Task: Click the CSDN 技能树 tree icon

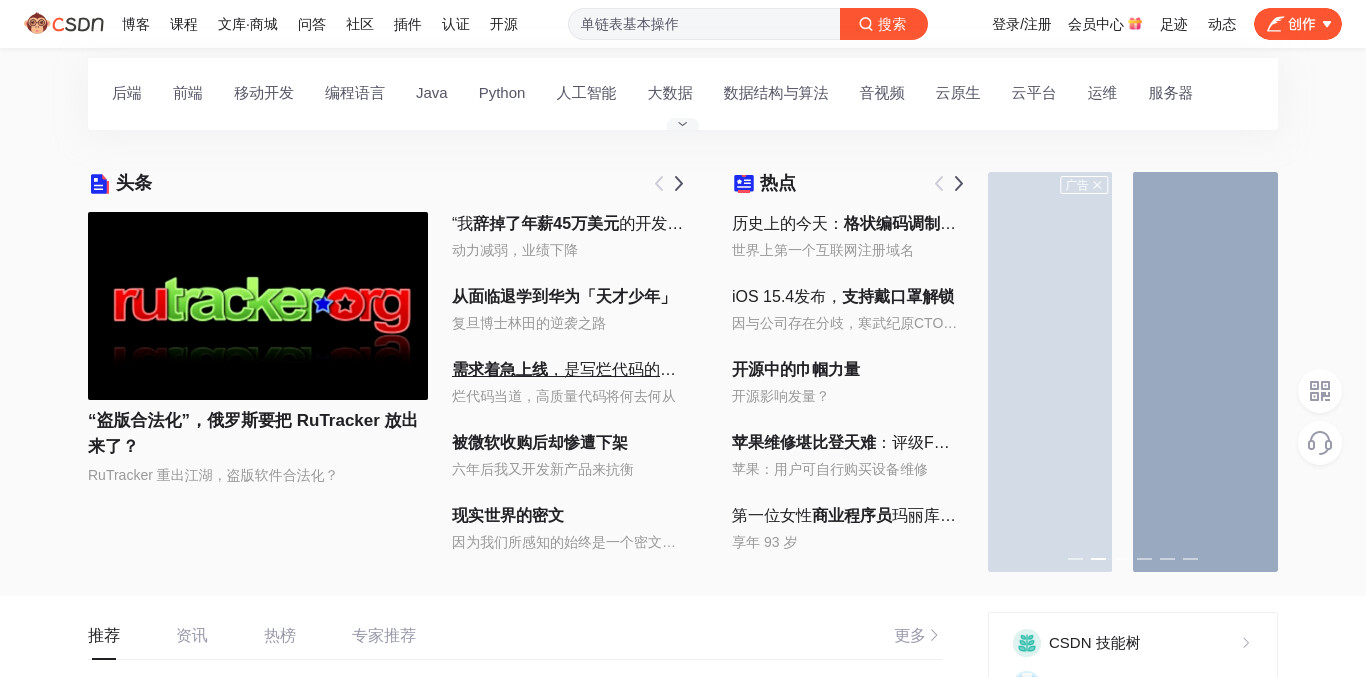Action: [1027, 643]
